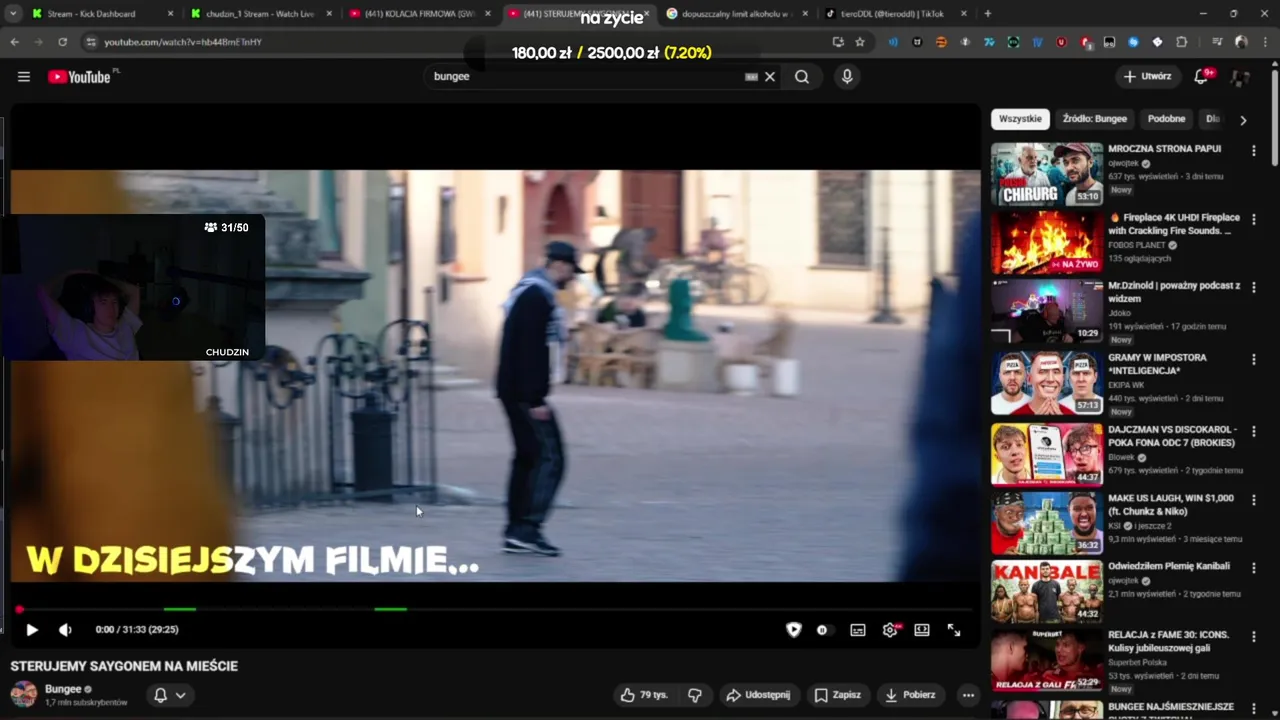Enter fullscreen mode

954,630
